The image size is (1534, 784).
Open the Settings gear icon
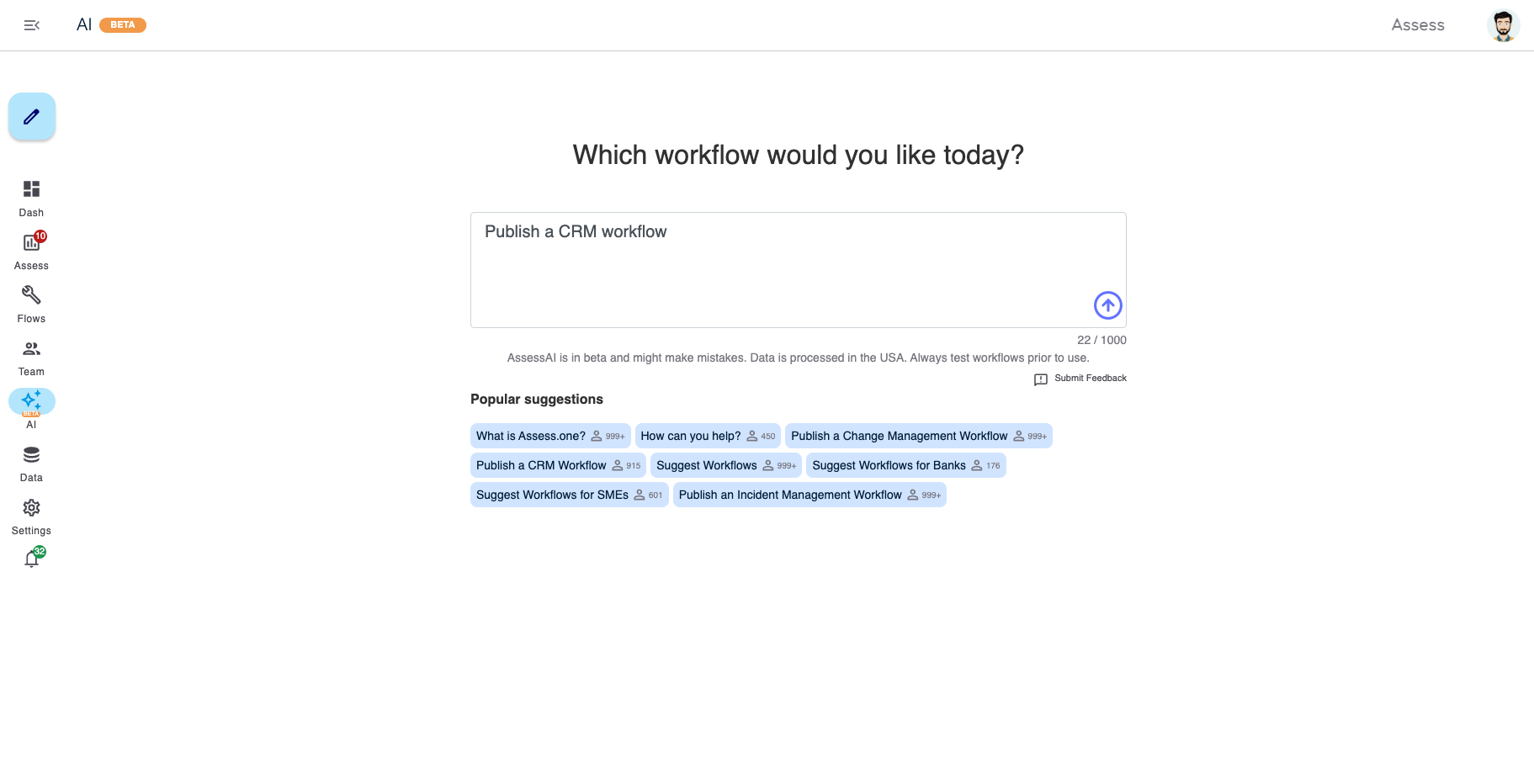click(31, 516)
